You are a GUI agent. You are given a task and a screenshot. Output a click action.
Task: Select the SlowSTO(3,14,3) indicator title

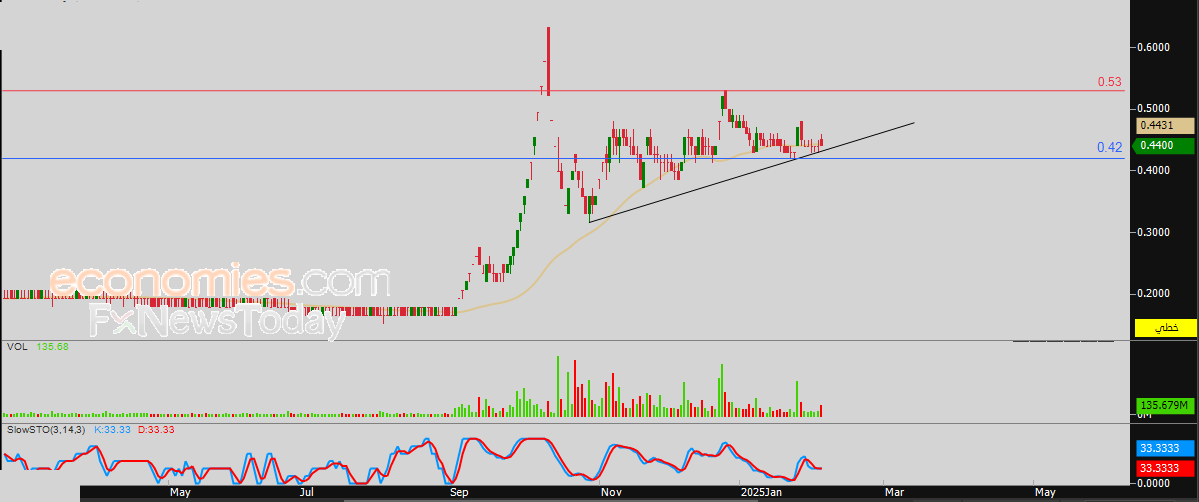coord(46,430)
